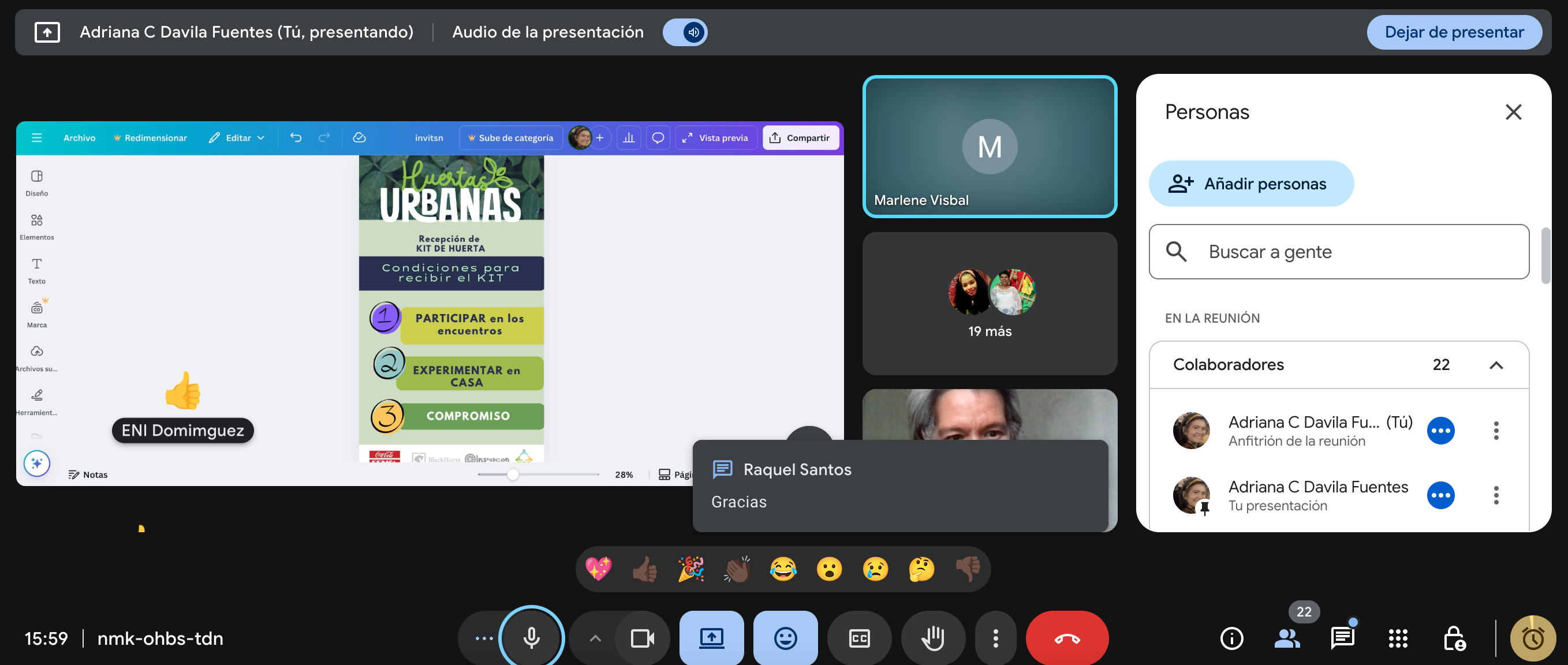Open host controls lock icon
The height and width of the screenshot is (665, 1568).
[x=1454, y=638]
